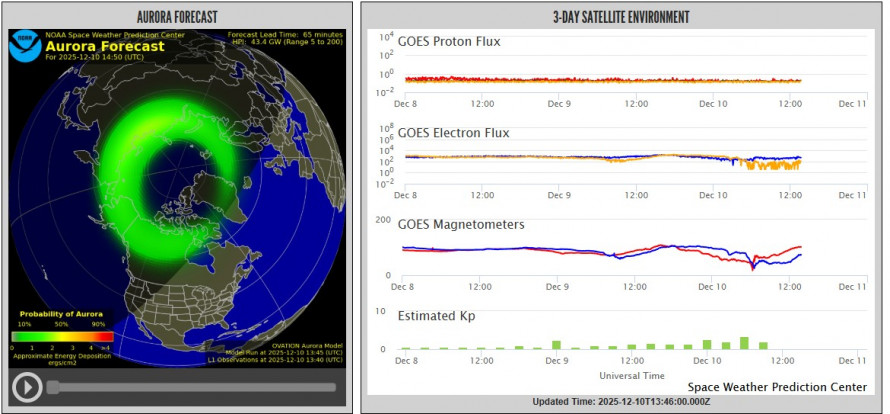
Task: Select the GOES Proton Flux chart line
Action: (x=600, y=80)
